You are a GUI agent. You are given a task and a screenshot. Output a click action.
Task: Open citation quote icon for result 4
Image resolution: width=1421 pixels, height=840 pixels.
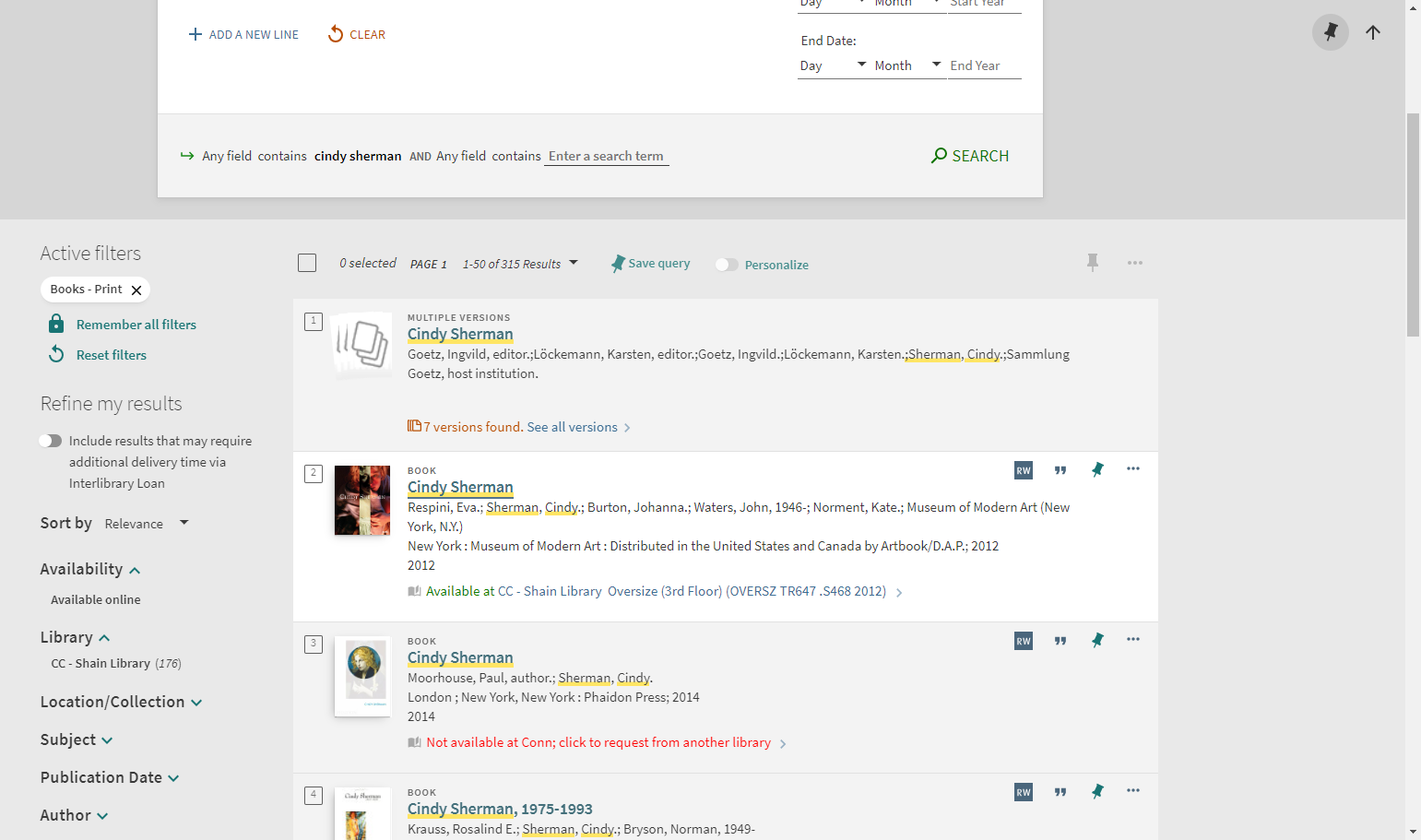1060,792
